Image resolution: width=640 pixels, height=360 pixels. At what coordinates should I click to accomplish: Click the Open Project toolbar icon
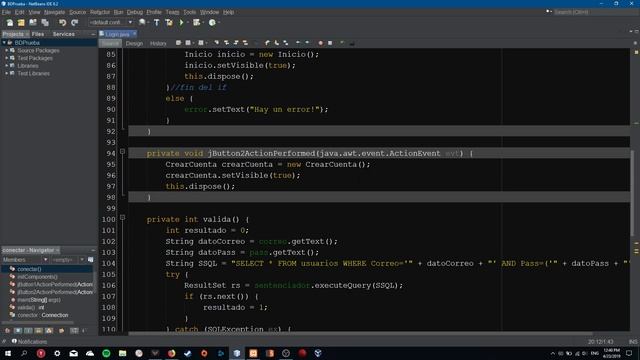pos(33,22)
